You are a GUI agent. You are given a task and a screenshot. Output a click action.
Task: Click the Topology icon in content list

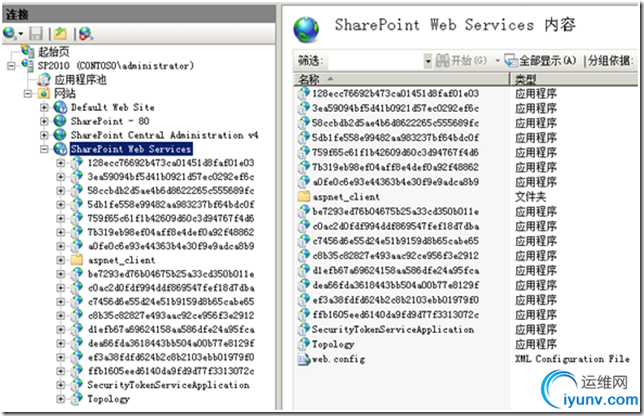[x=304, y=344]
